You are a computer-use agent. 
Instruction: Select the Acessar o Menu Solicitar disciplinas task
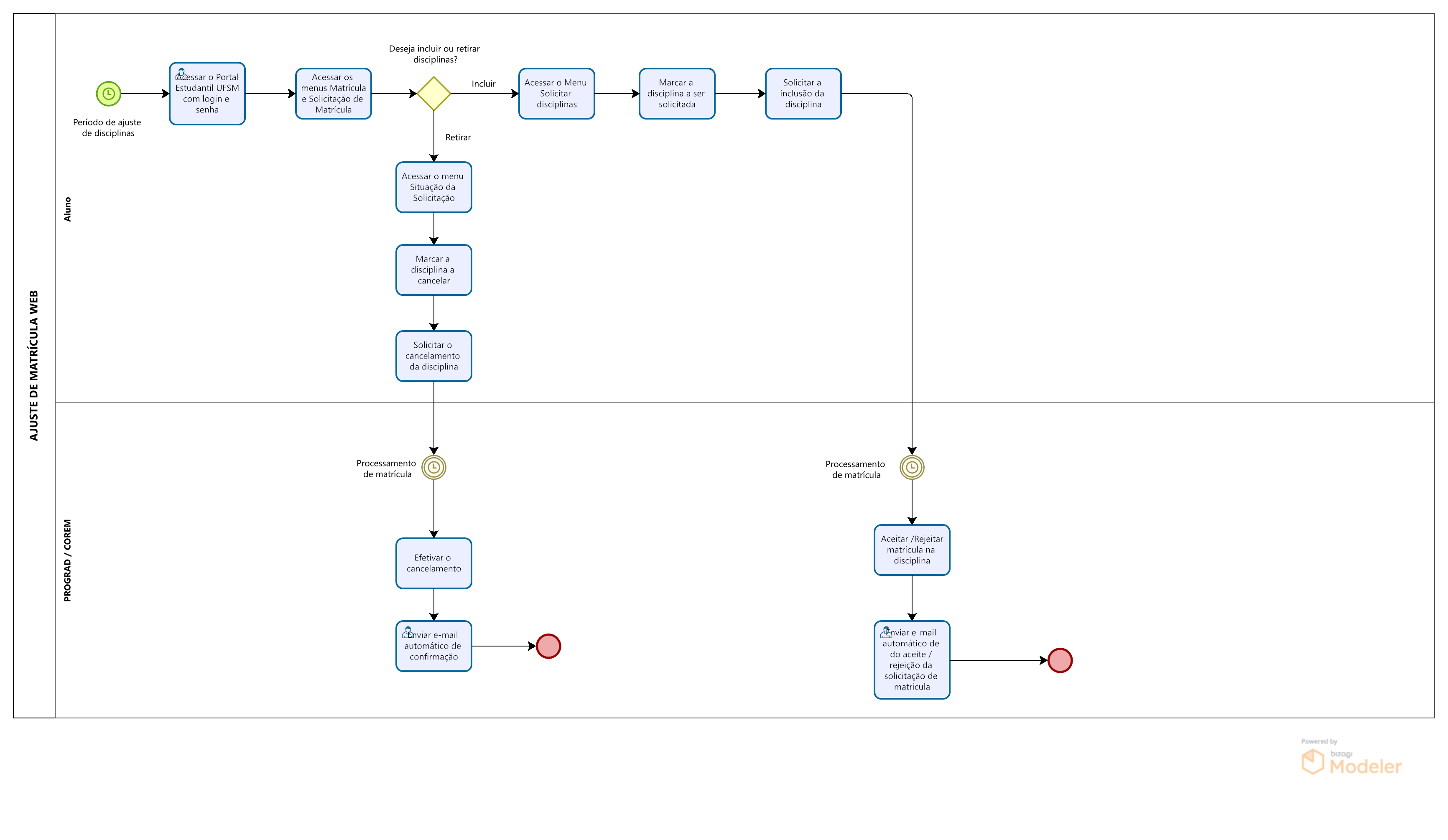(556, 94)
